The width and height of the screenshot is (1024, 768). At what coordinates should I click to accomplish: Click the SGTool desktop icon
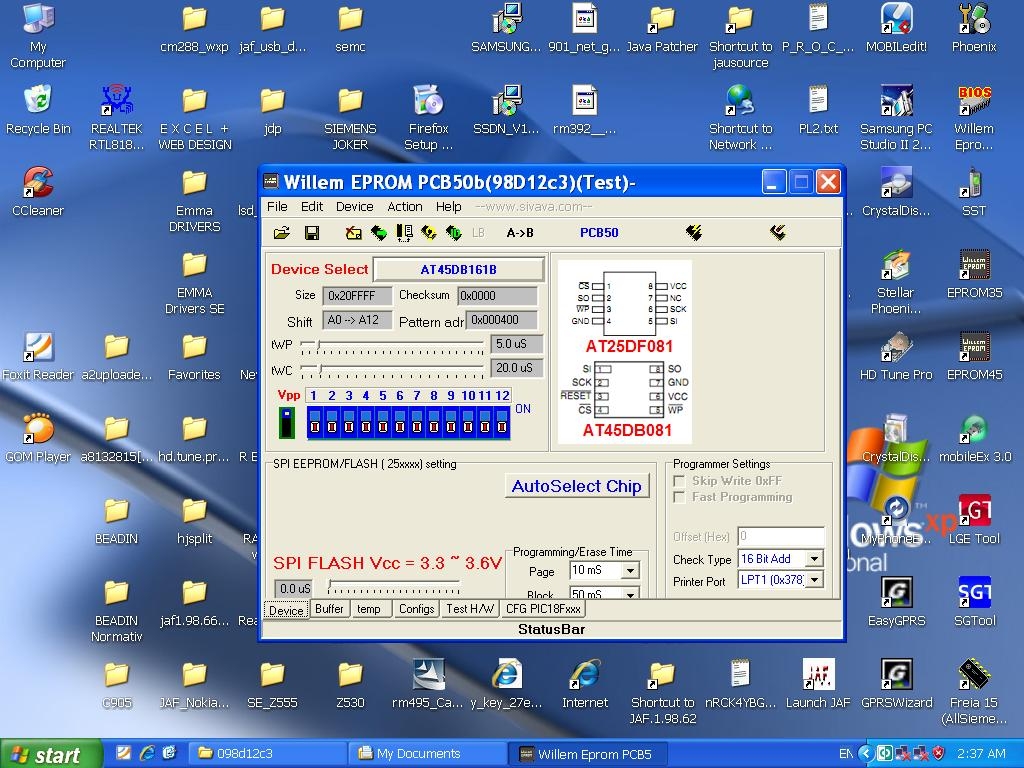click(974, 602)
